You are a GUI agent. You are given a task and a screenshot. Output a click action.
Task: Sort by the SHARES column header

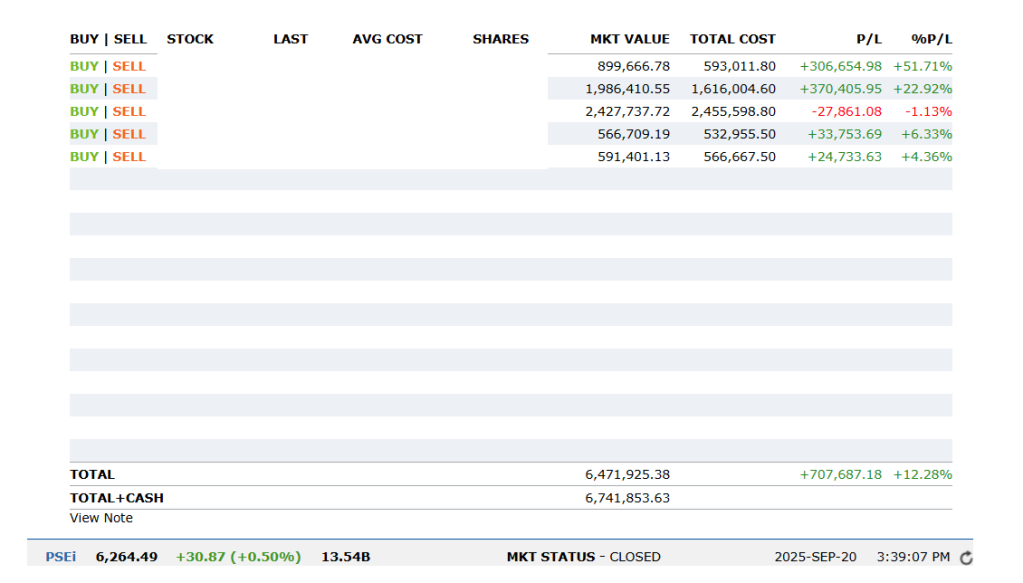coord(500,39)
